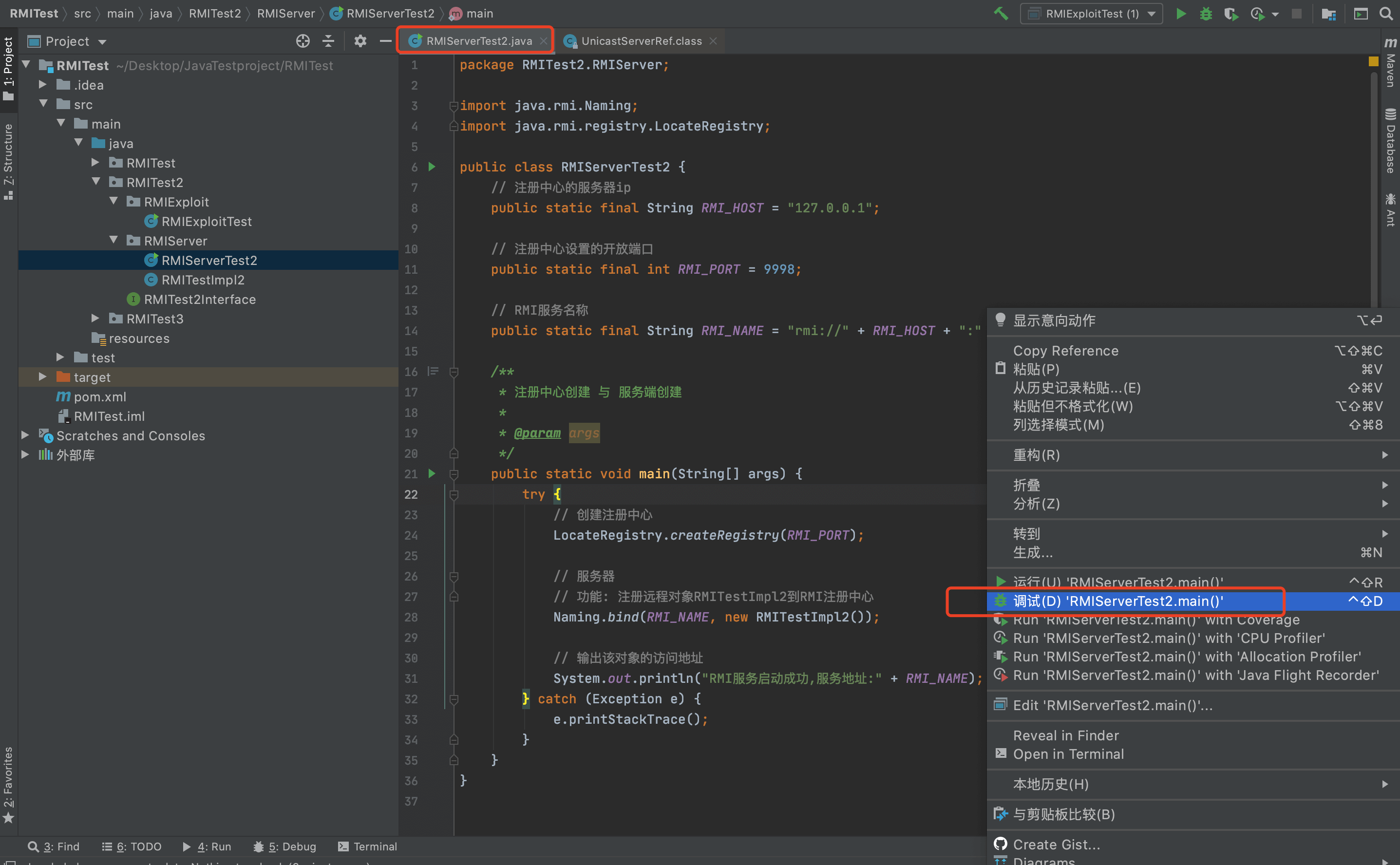Open the Find tool window
This screenshot has width=1400, height=865.
(x=54, y=846)
